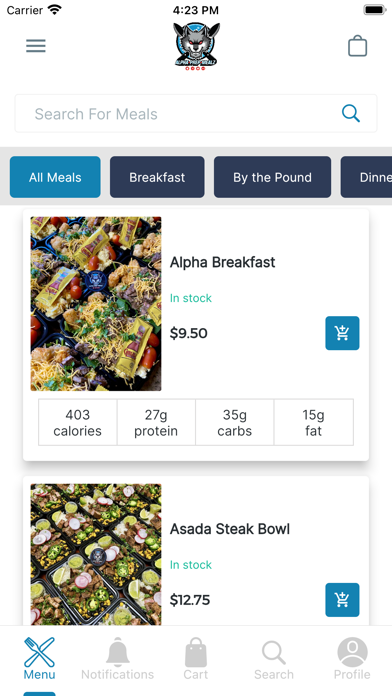The width and height of the screenshot is (392, 696).
Task: Go to the Cart tab
Action: pyautogui.click(x=196, y=659)
